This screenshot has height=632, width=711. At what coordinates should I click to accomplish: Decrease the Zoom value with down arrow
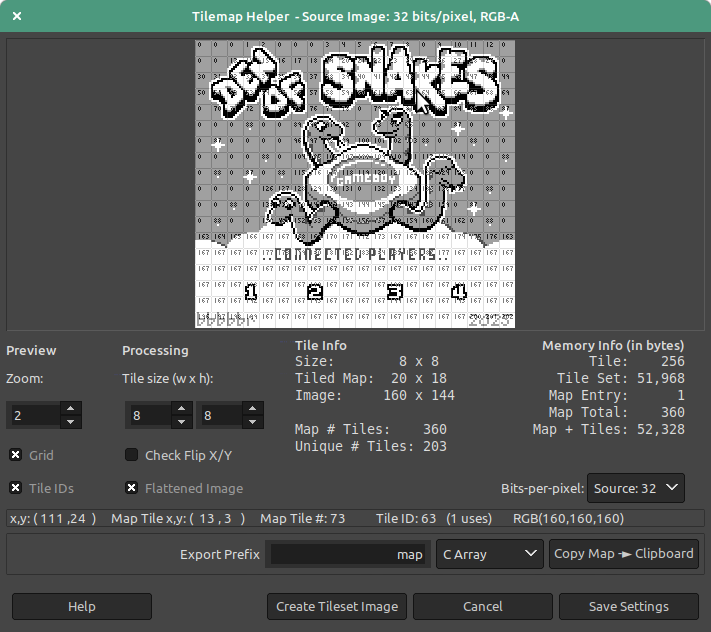click(70, 422)
